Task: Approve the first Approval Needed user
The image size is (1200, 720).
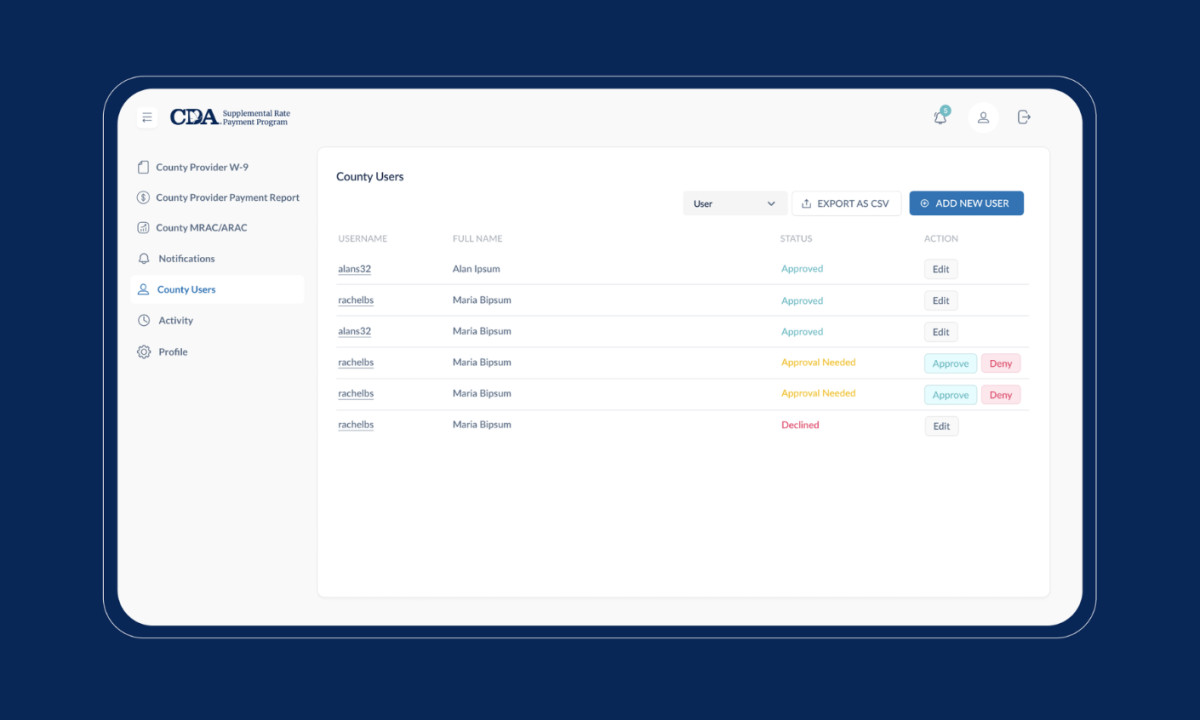Action: (x=950, y=363)
